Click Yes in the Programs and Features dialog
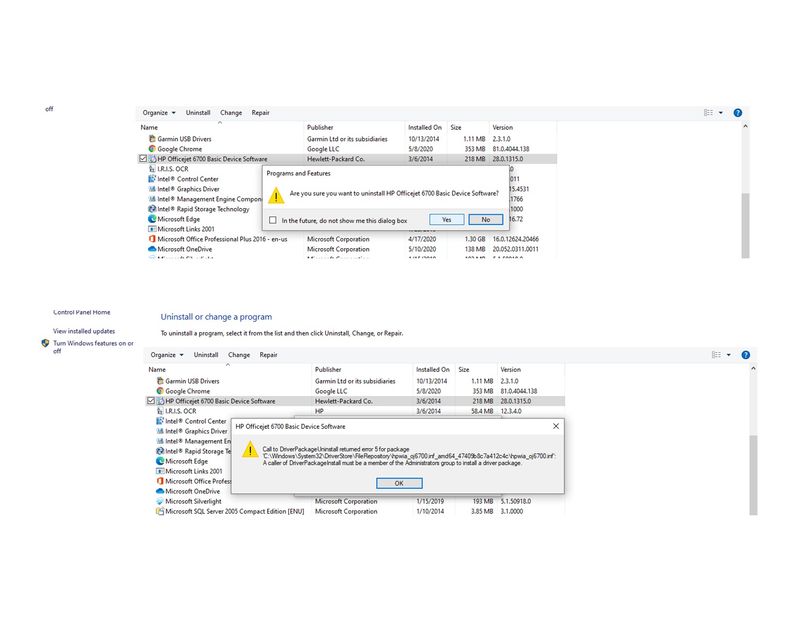The height and width of the screenshot is (618, 800). pyautogui.click(x=446, y=219)
